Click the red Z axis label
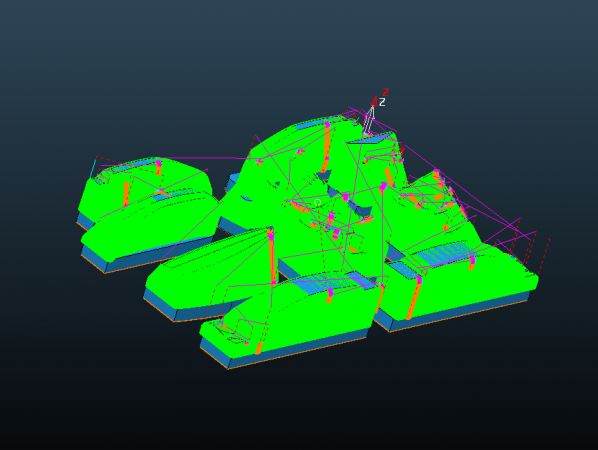 click(x=386, y=92)
